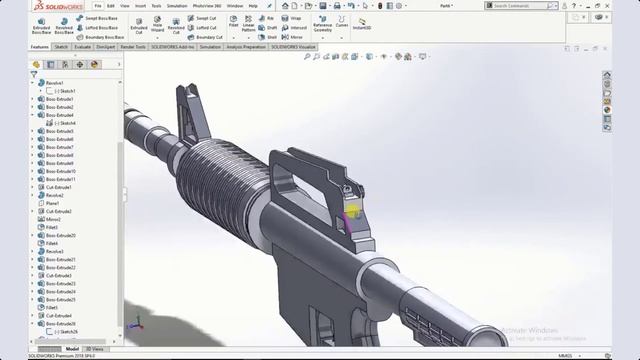Select the Revolved Boss/Base tool
This screenshot has height=360, width=640.
[x=64, y=26]
